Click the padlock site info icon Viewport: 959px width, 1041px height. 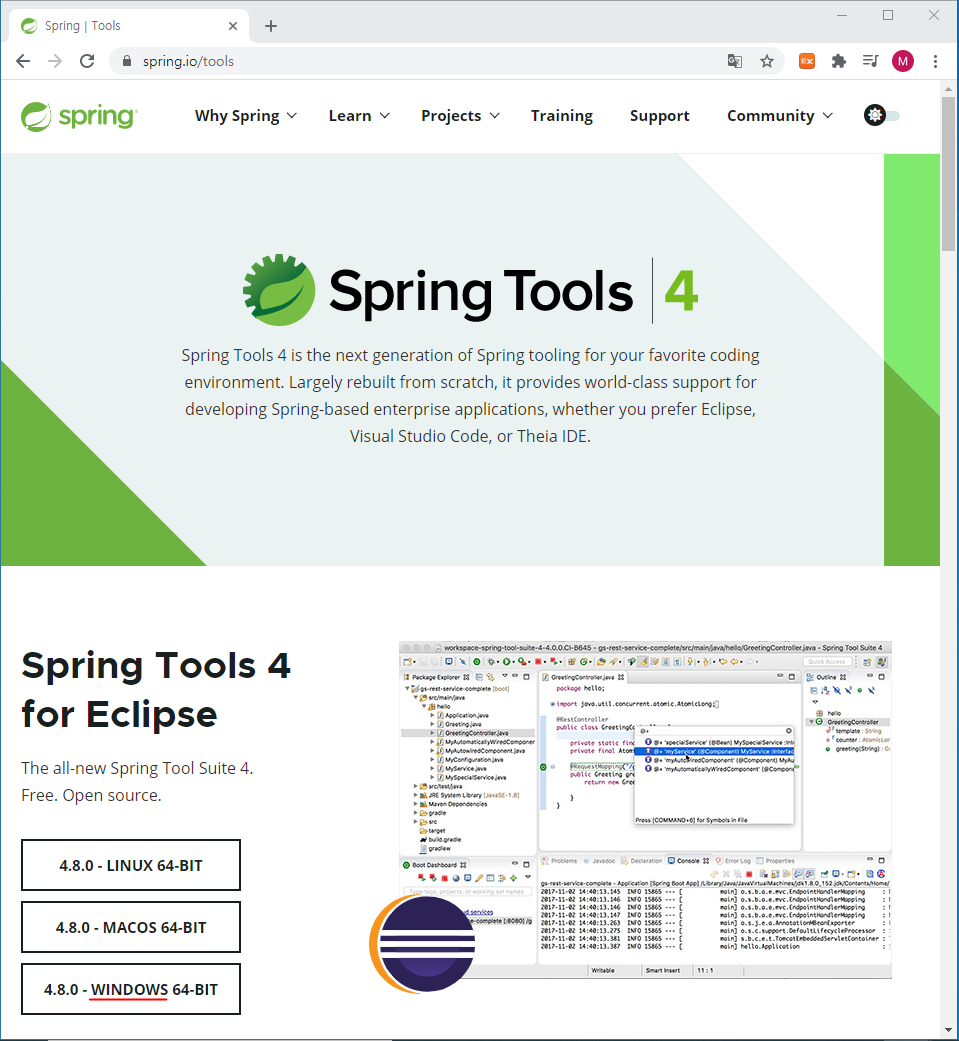pyautogui.click(x=128, y=61)
